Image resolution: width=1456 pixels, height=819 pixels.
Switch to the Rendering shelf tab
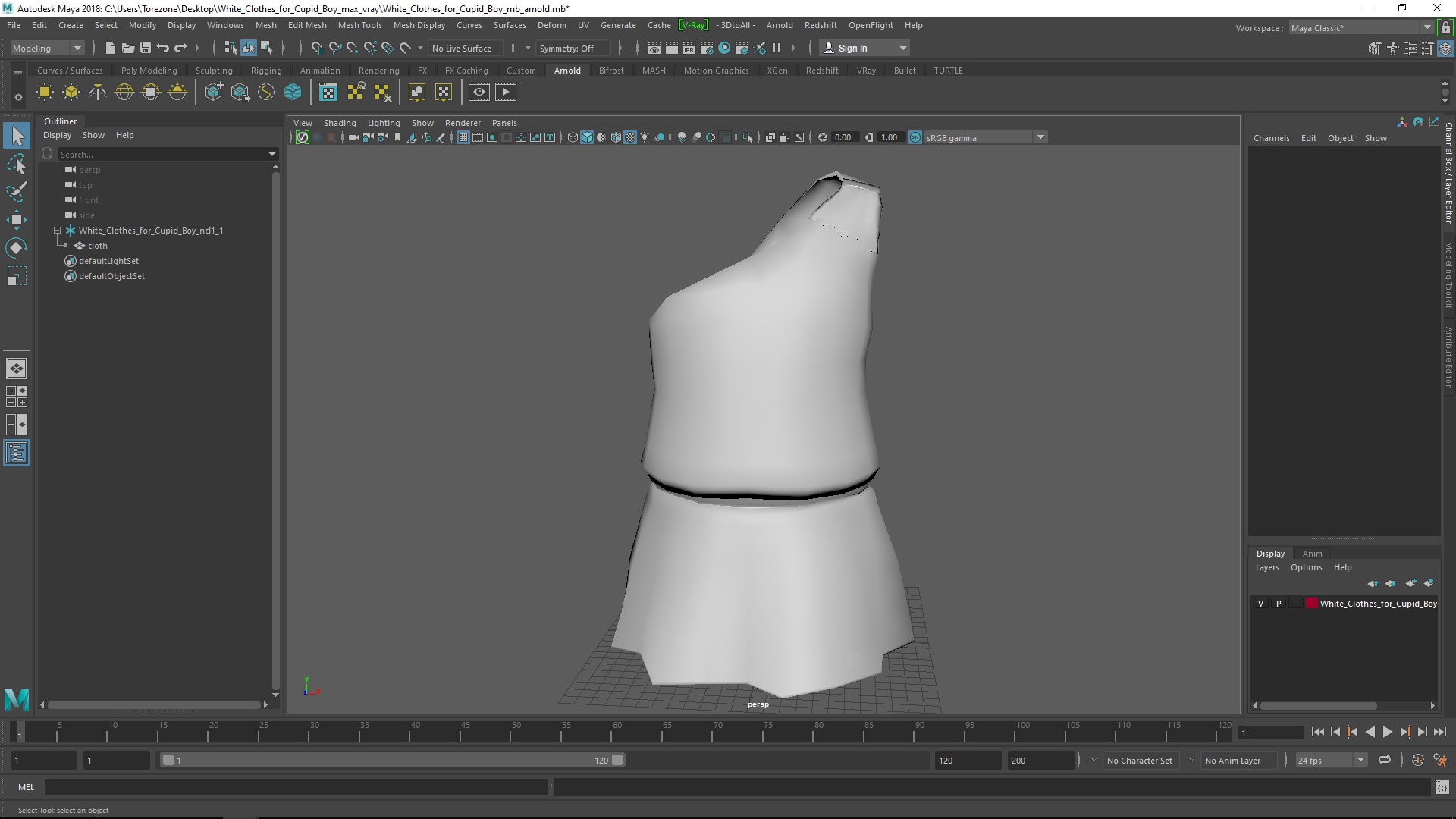coord(378,71)
